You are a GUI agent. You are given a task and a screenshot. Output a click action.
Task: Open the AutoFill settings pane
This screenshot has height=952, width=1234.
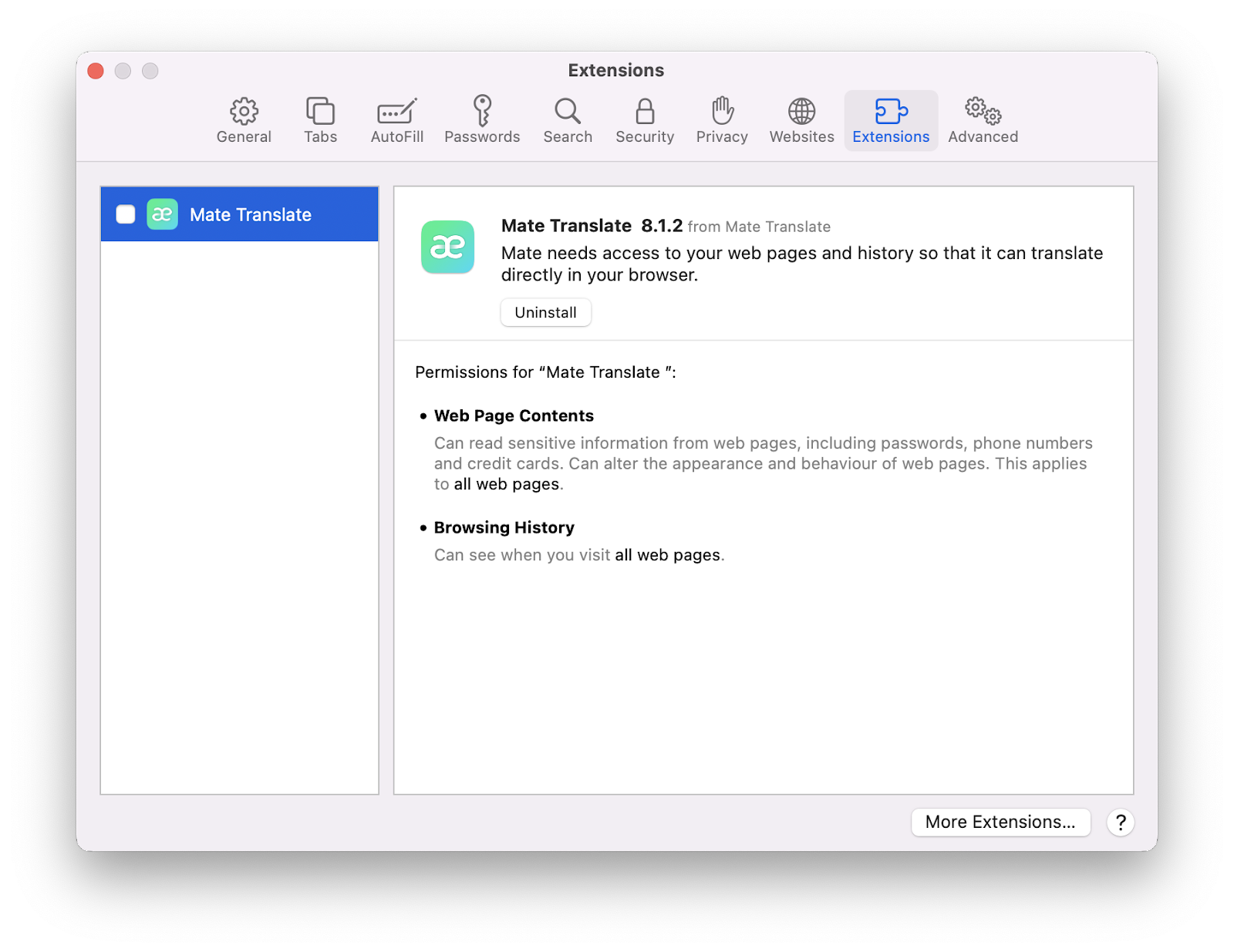click(396, 119)
